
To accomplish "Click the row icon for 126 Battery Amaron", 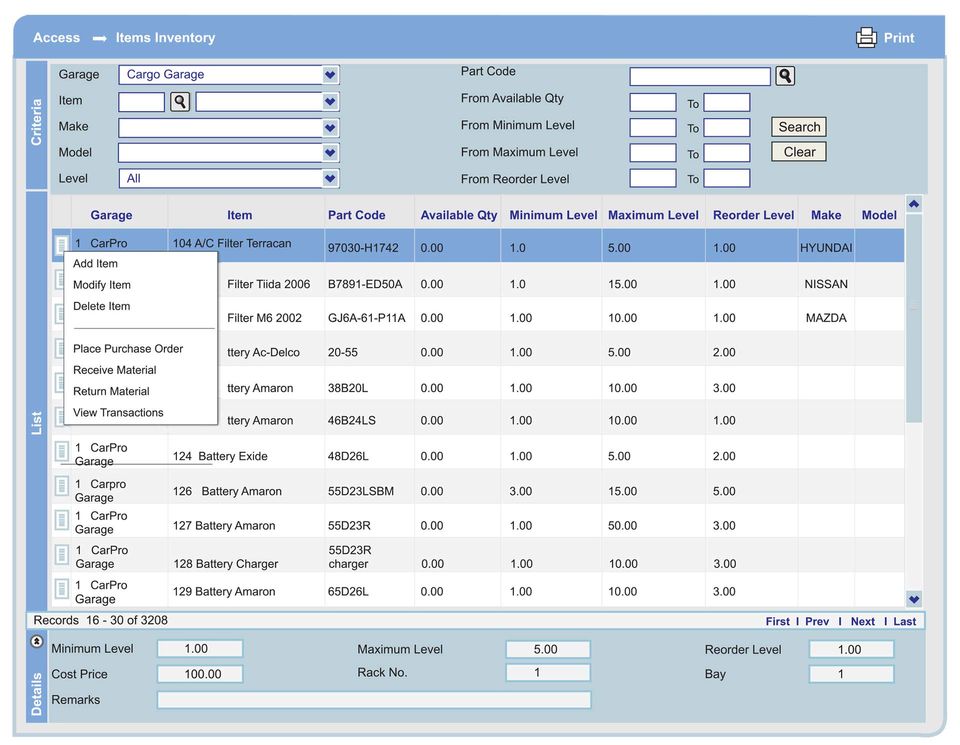I will tap(61, 487).
